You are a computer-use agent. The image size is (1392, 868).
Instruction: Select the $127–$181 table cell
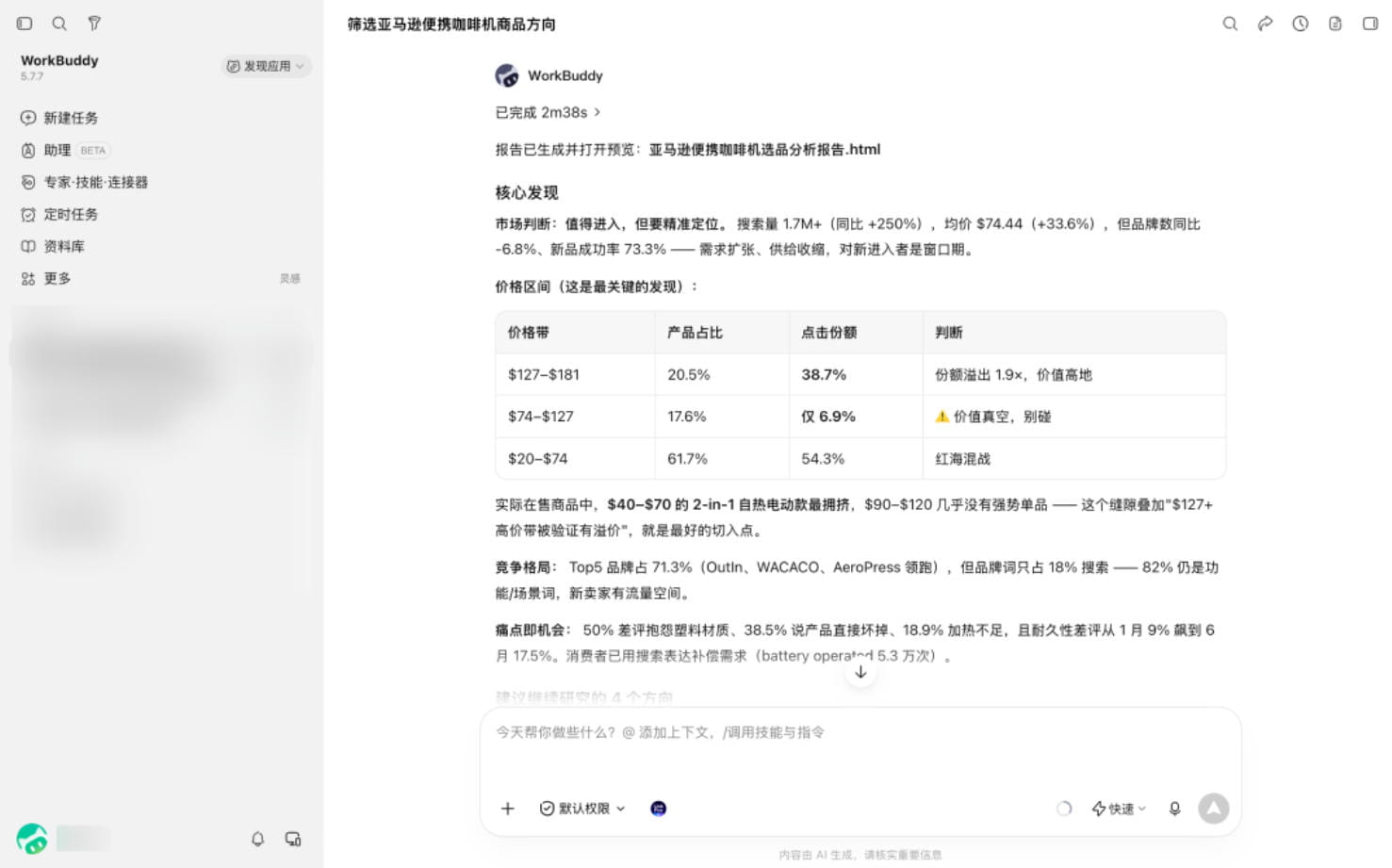tap(575, 374)
